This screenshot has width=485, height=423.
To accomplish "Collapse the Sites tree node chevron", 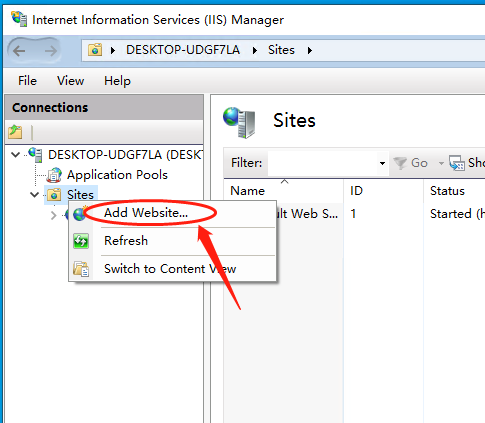I will coord(34,194).
